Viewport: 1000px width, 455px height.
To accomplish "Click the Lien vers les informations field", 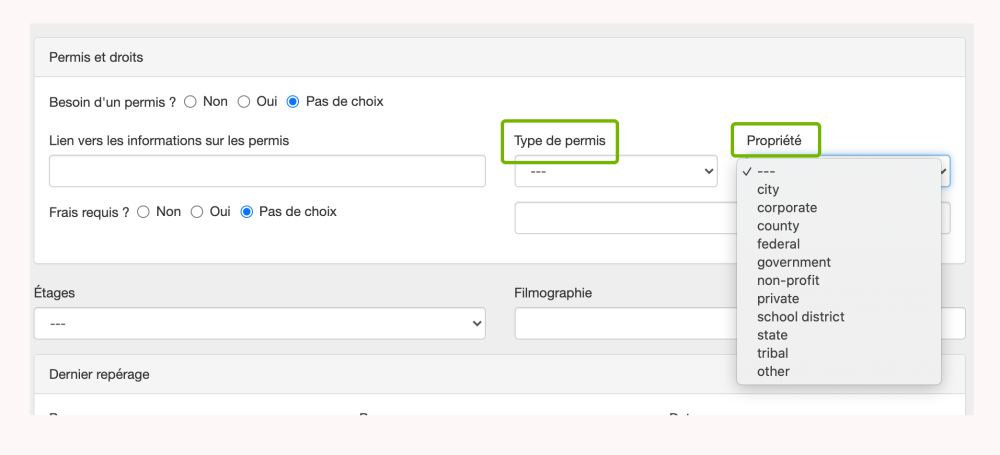I will tap(267, 171).
